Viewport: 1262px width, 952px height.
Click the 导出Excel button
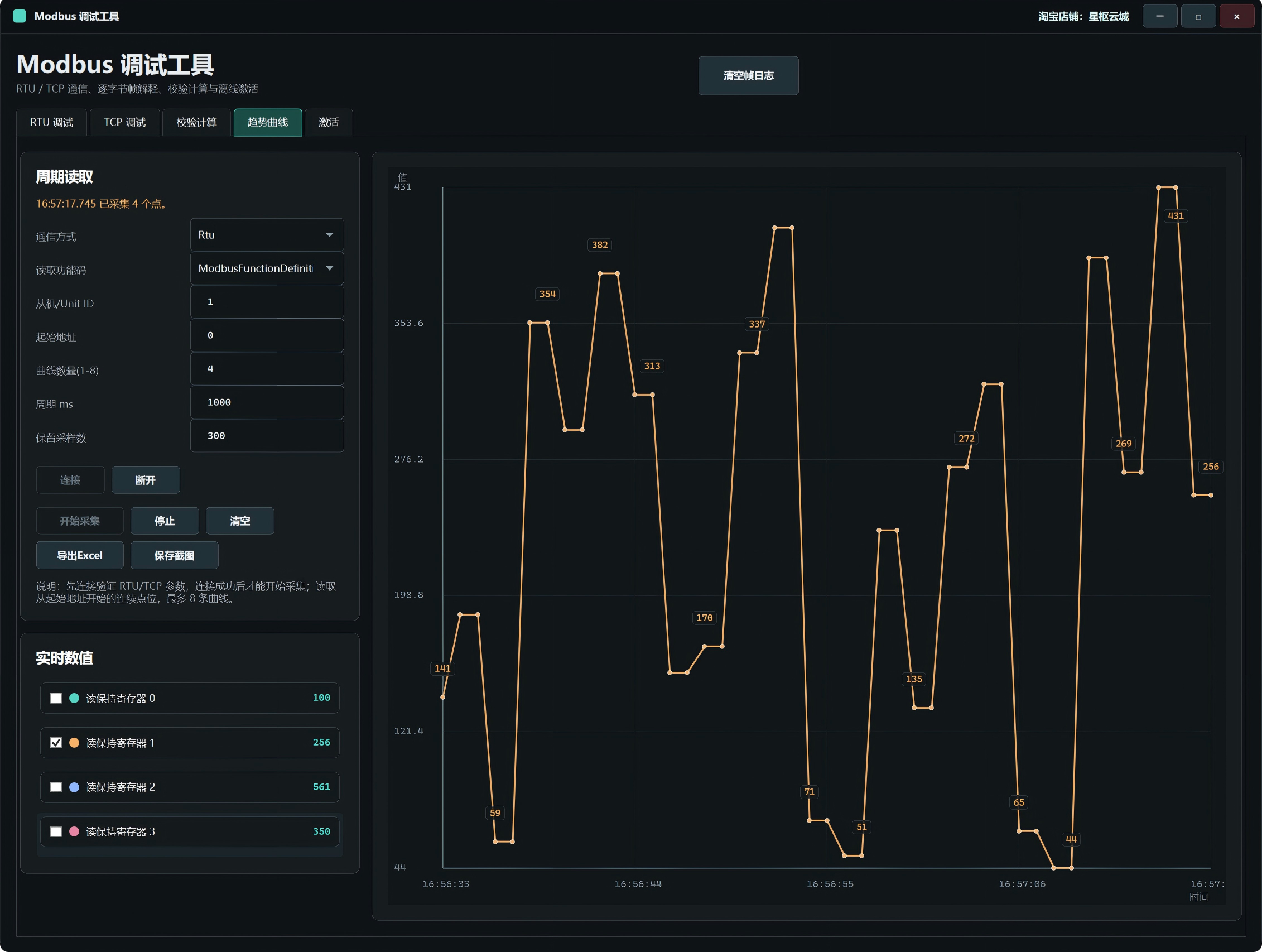80,555
